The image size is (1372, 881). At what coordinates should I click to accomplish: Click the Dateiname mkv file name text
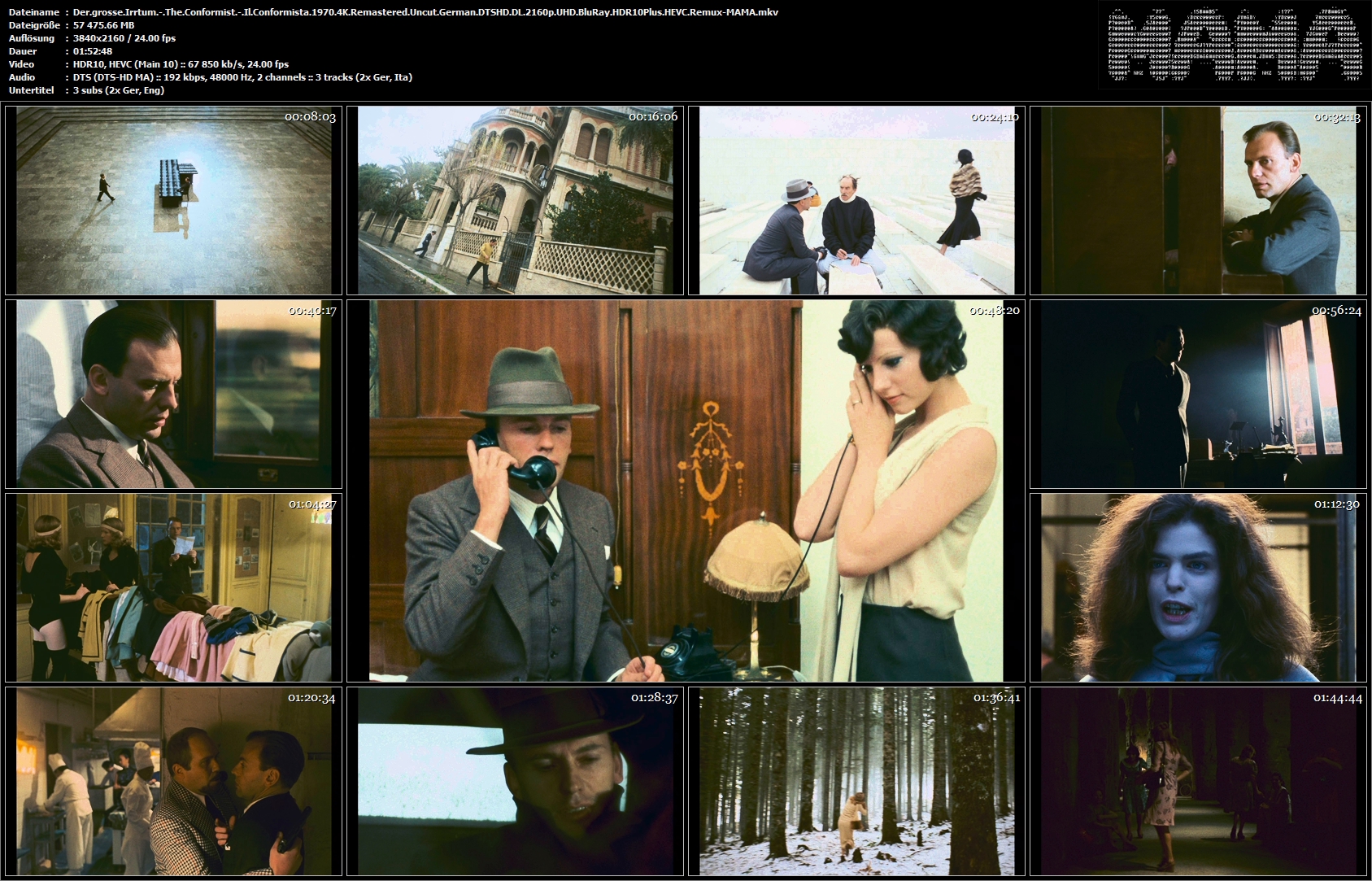click(x=425, y=12)
